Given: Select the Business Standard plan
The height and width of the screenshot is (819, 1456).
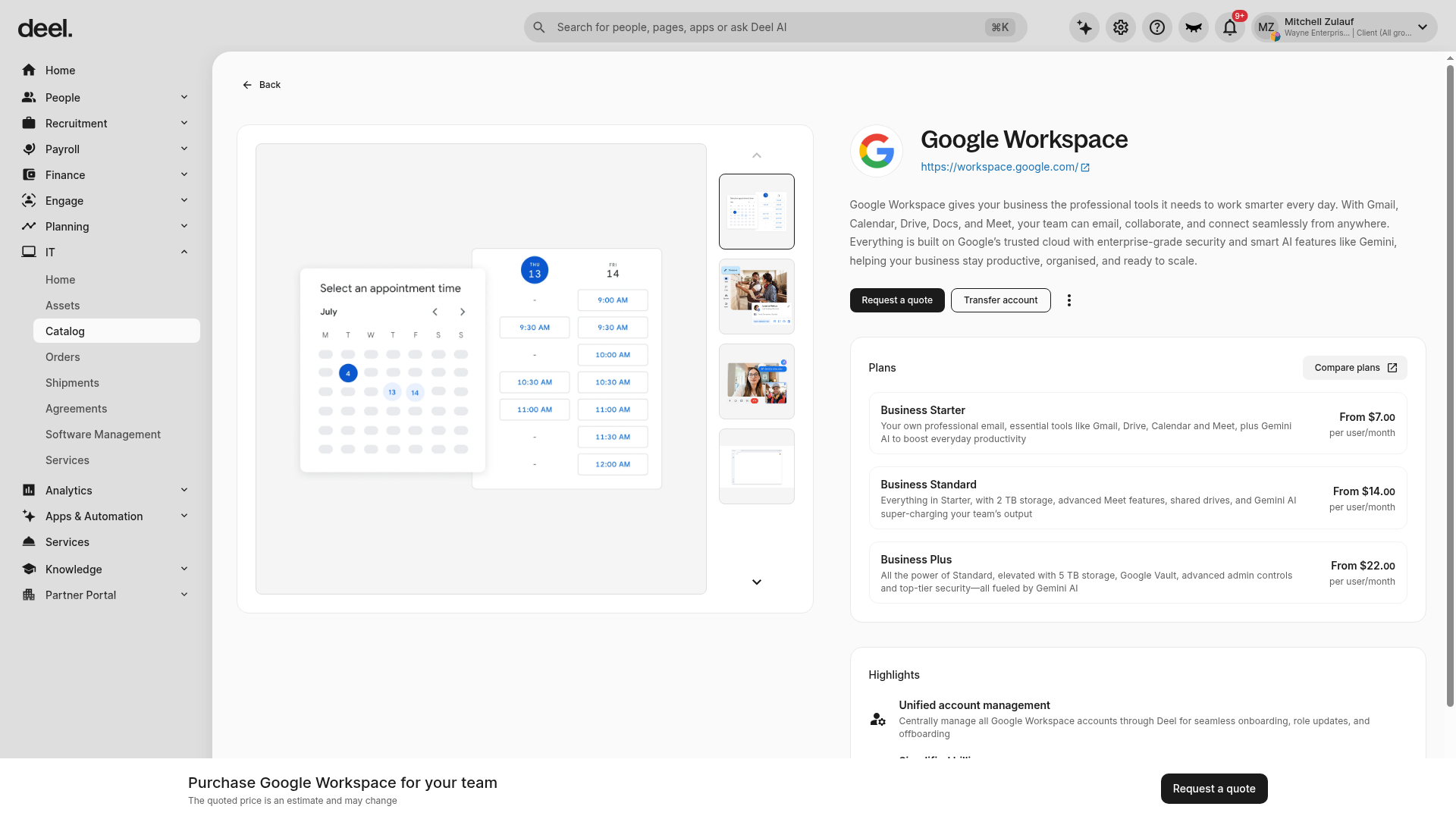Looking at the screenshot, I should (1137, 497).
